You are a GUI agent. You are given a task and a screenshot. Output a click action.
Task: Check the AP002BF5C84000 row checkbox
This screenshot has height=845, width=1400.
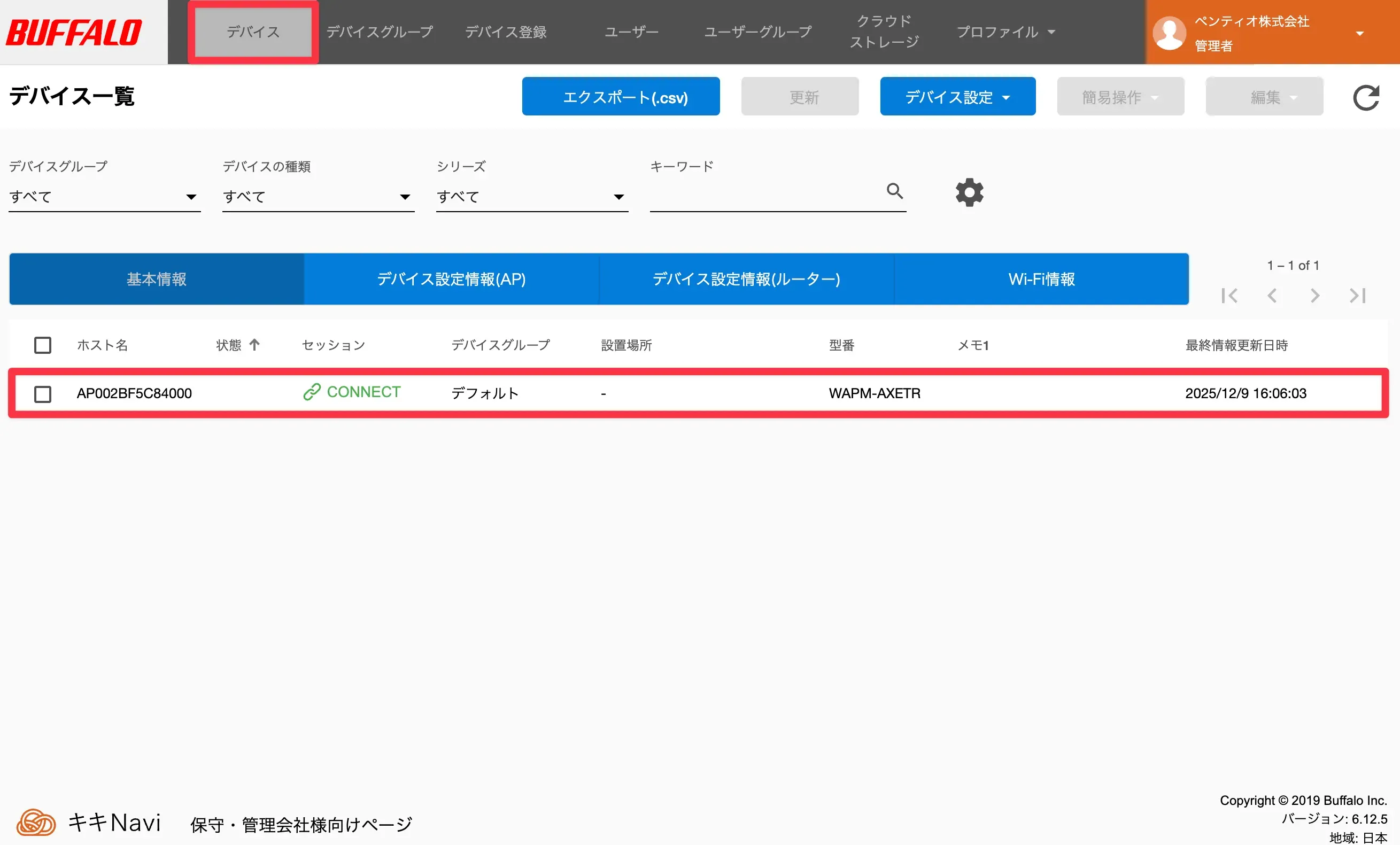[43, 394]
